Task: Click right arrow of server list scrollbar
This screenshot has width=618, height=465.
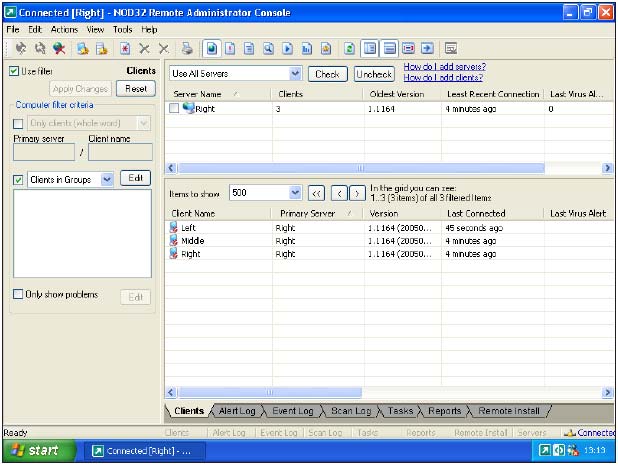Action: pyautogui.click(x=607, y=168)
